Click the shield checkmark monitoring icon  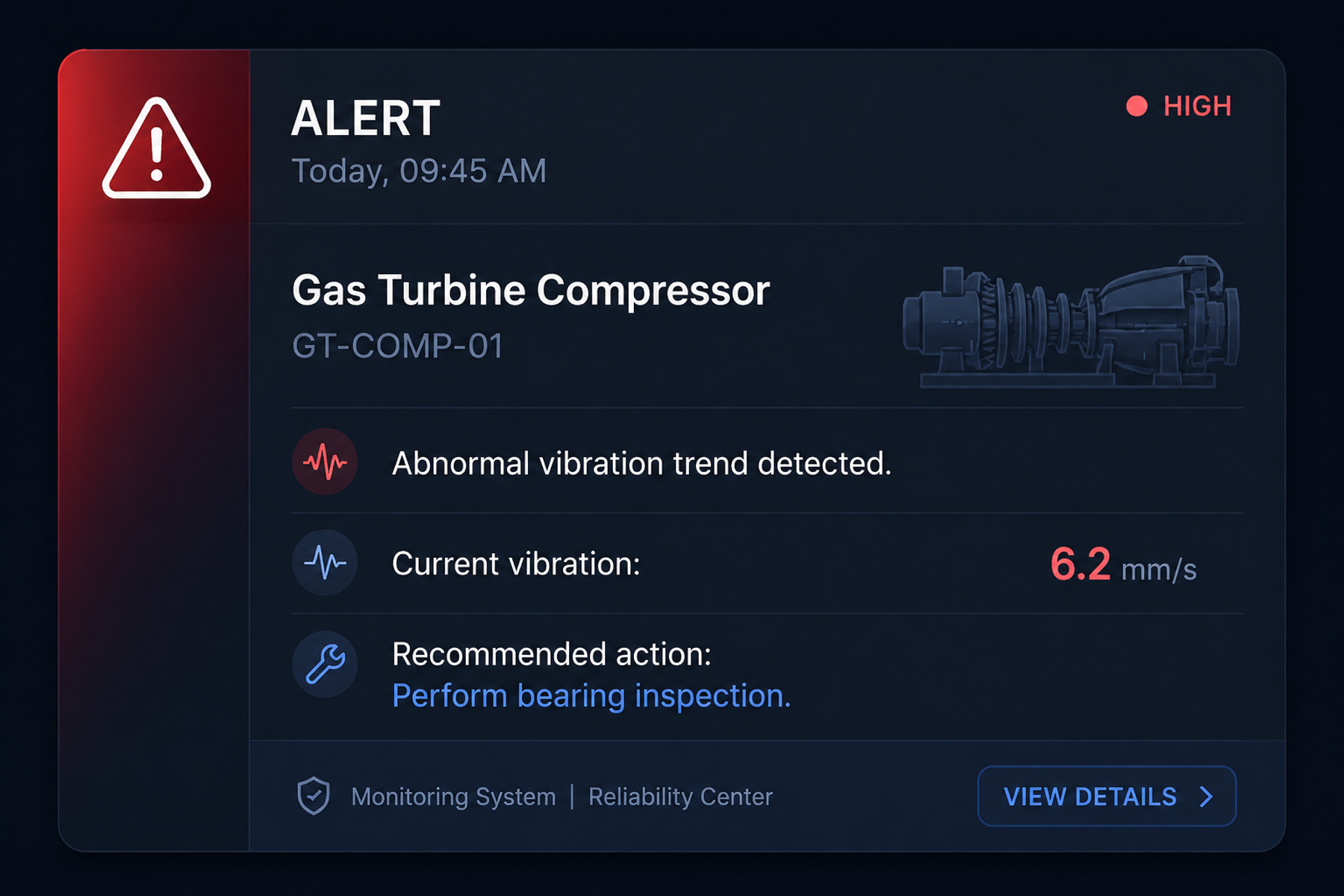pos(314,796)
